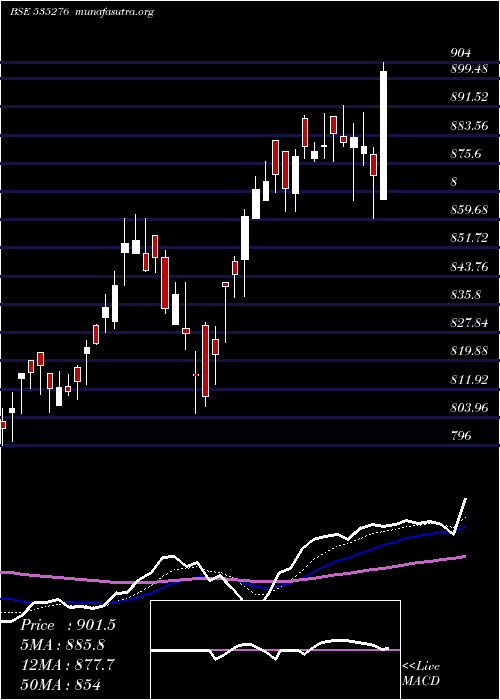
Task: Select the 811.92 price axis label
Action: [x=469, y=380]
